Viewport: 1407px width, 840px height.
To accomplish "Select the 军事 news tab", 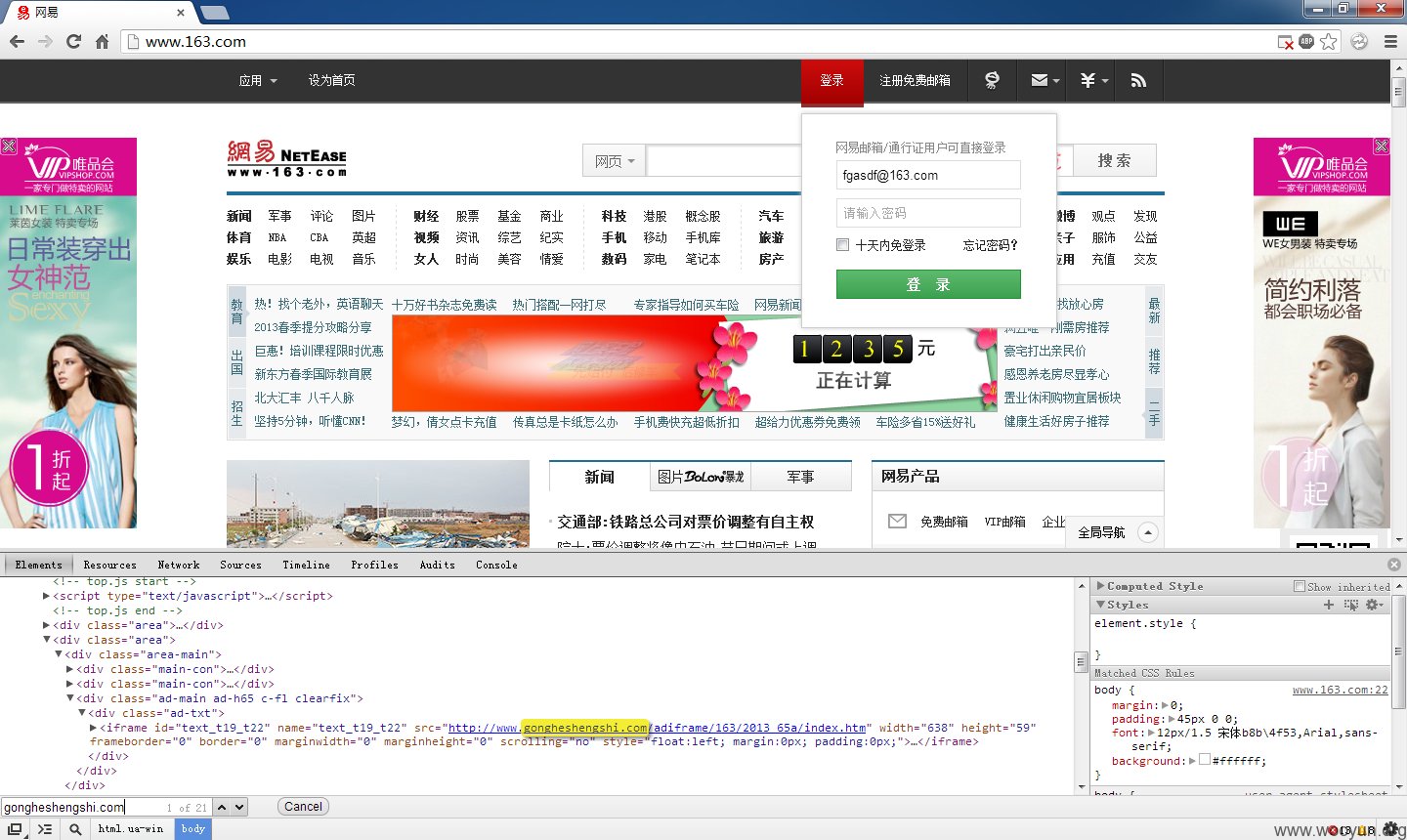I will 800,477.
